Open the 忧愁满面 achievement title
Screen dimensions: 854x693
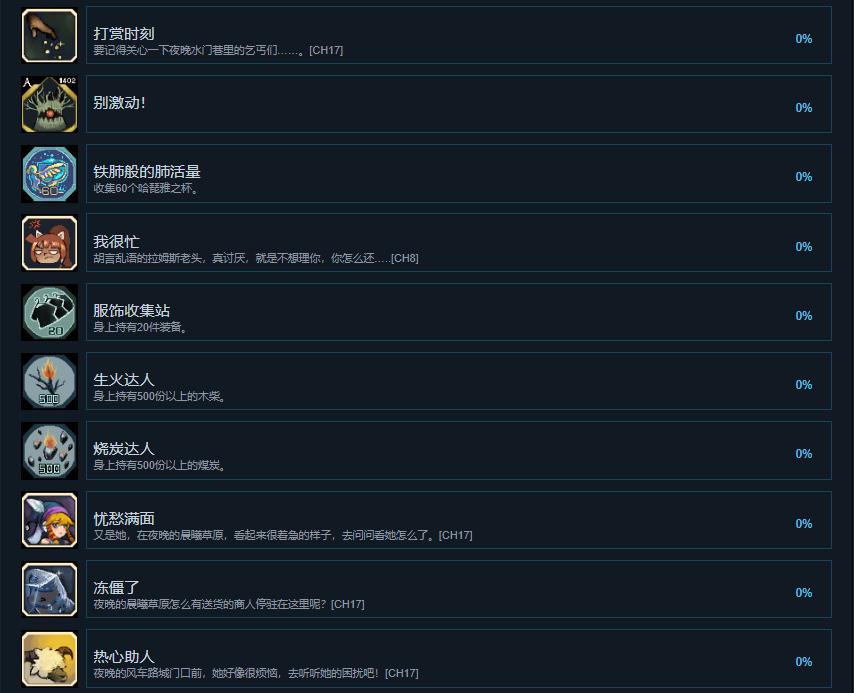click(x=124, y=519)
